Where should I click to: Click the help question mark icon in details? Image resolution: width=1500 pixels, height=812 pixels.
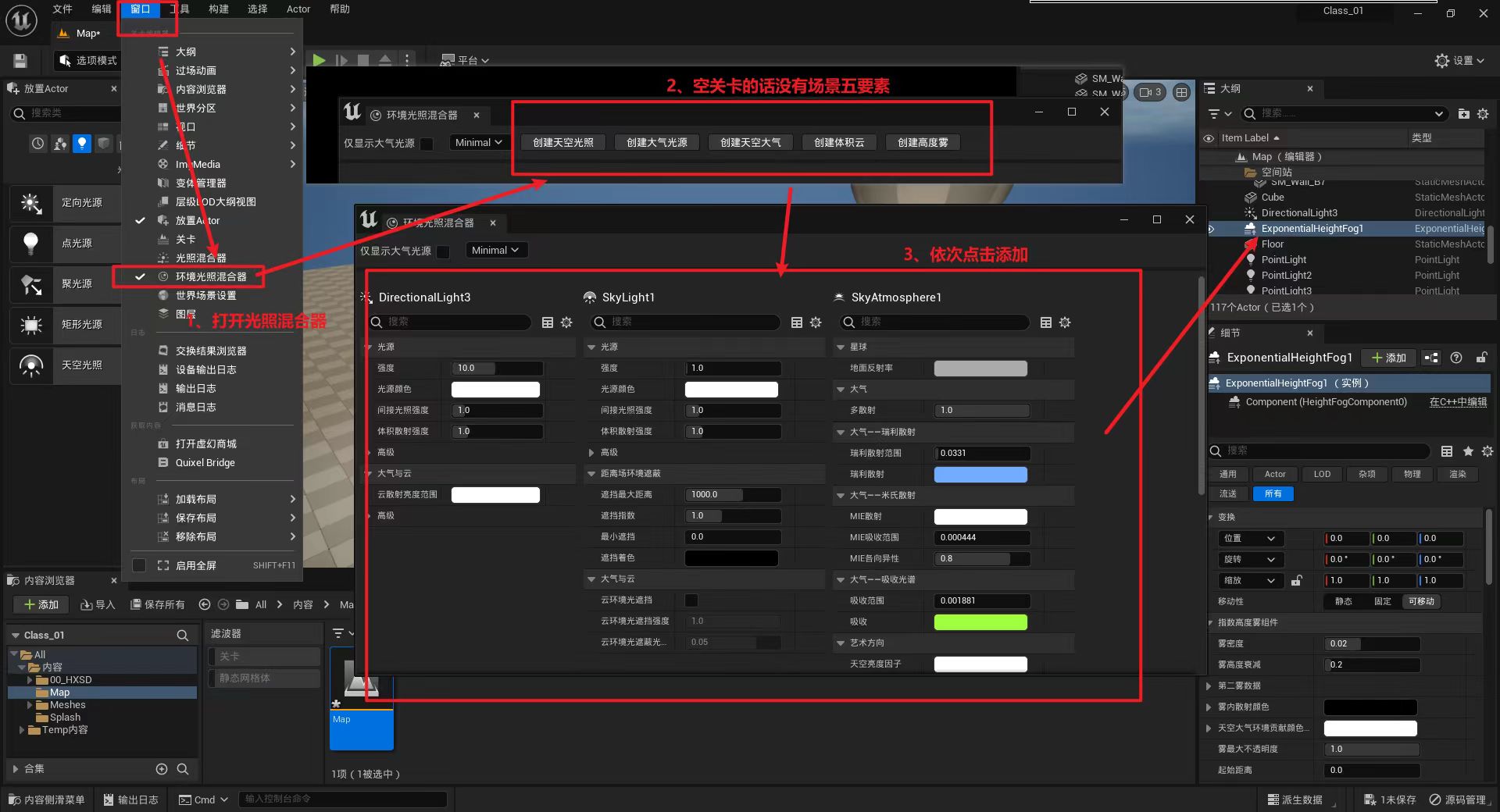[1456, 358]
